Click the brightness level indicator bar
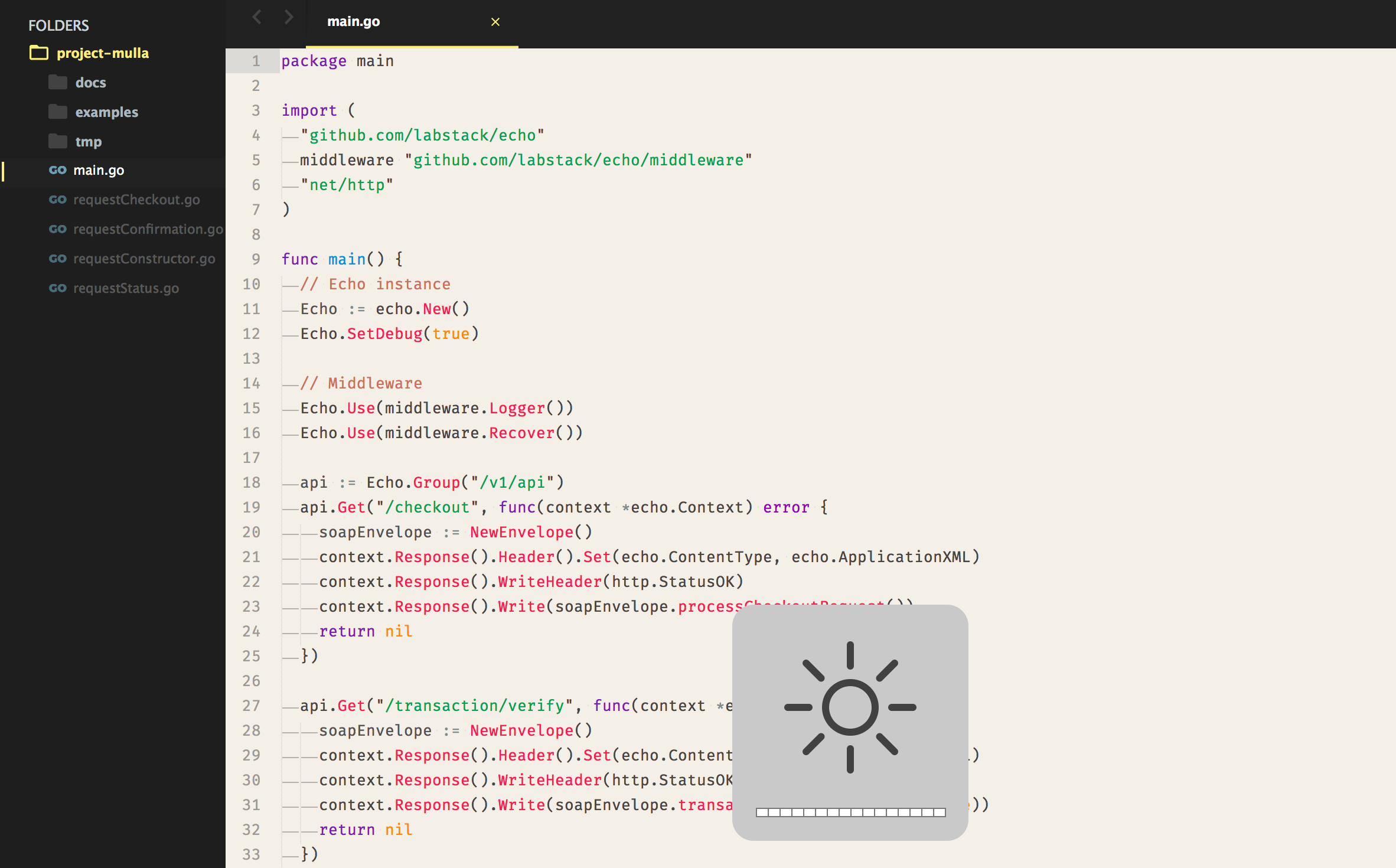This screenshot has height=868, width=1396. pyautogui.click(x=850, y=812)
